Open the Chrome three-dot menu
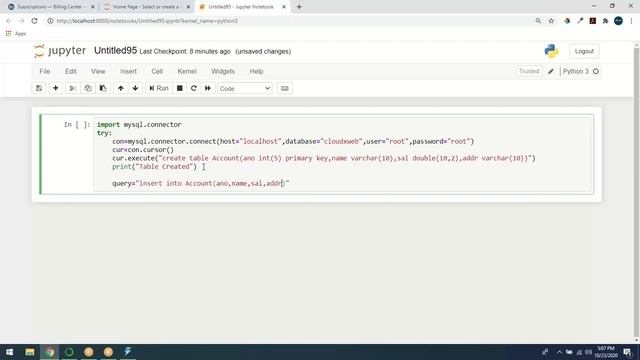This screenshot has height=360, width=640. click(x=631, y=21)
